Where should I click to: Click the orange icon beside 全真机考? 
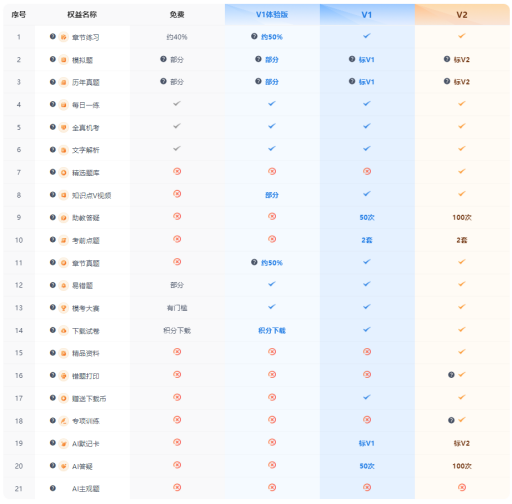(x=63, y=127)
